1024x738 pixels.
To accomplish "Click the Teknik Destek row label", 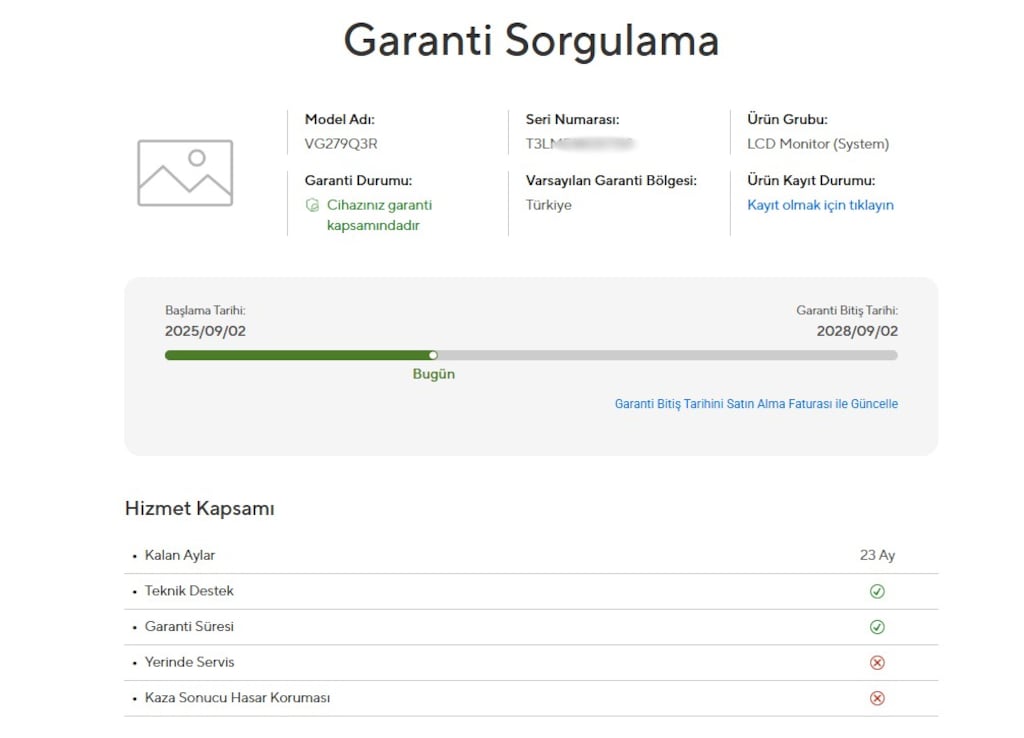I will point(189,590).
